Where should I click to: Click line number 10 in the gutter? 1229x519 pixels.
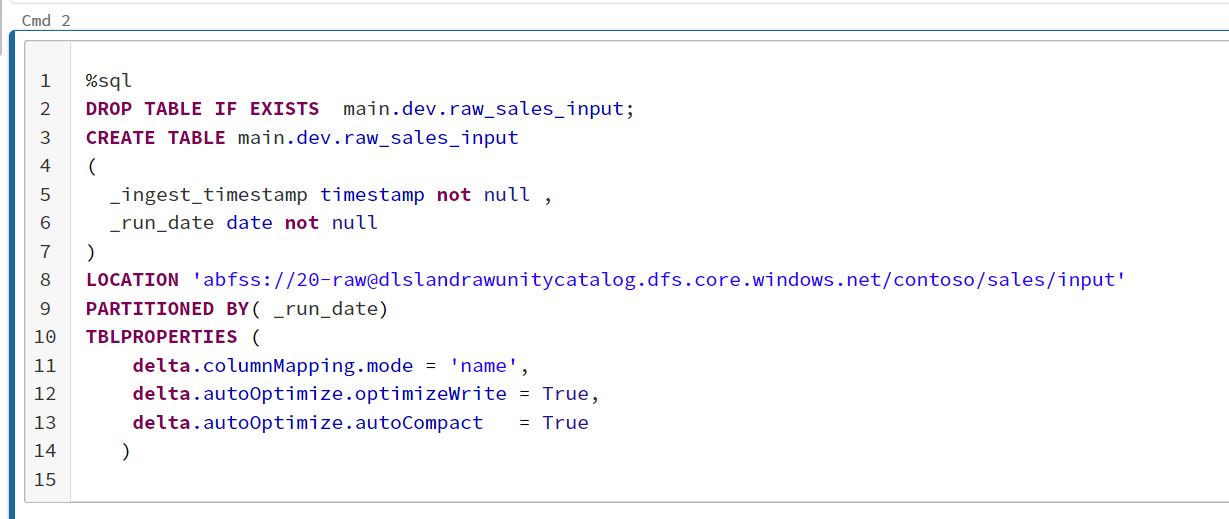pyautogui.click(x=45, y=337)
